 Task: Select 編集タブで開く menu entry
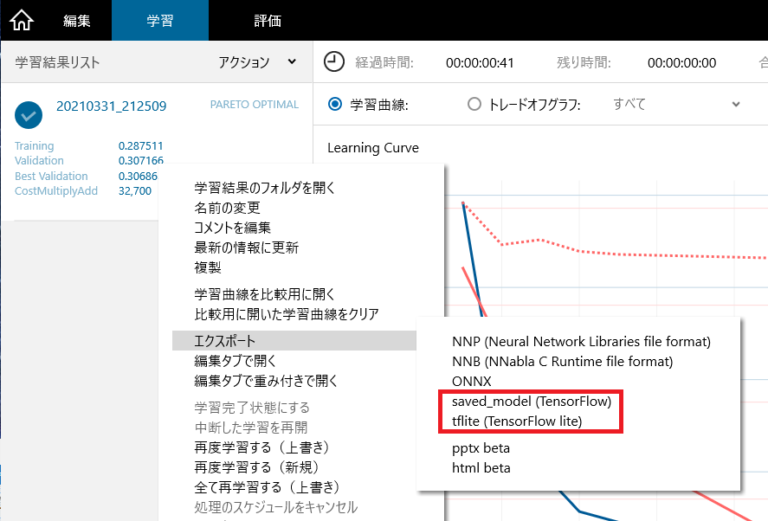point(235,361)
